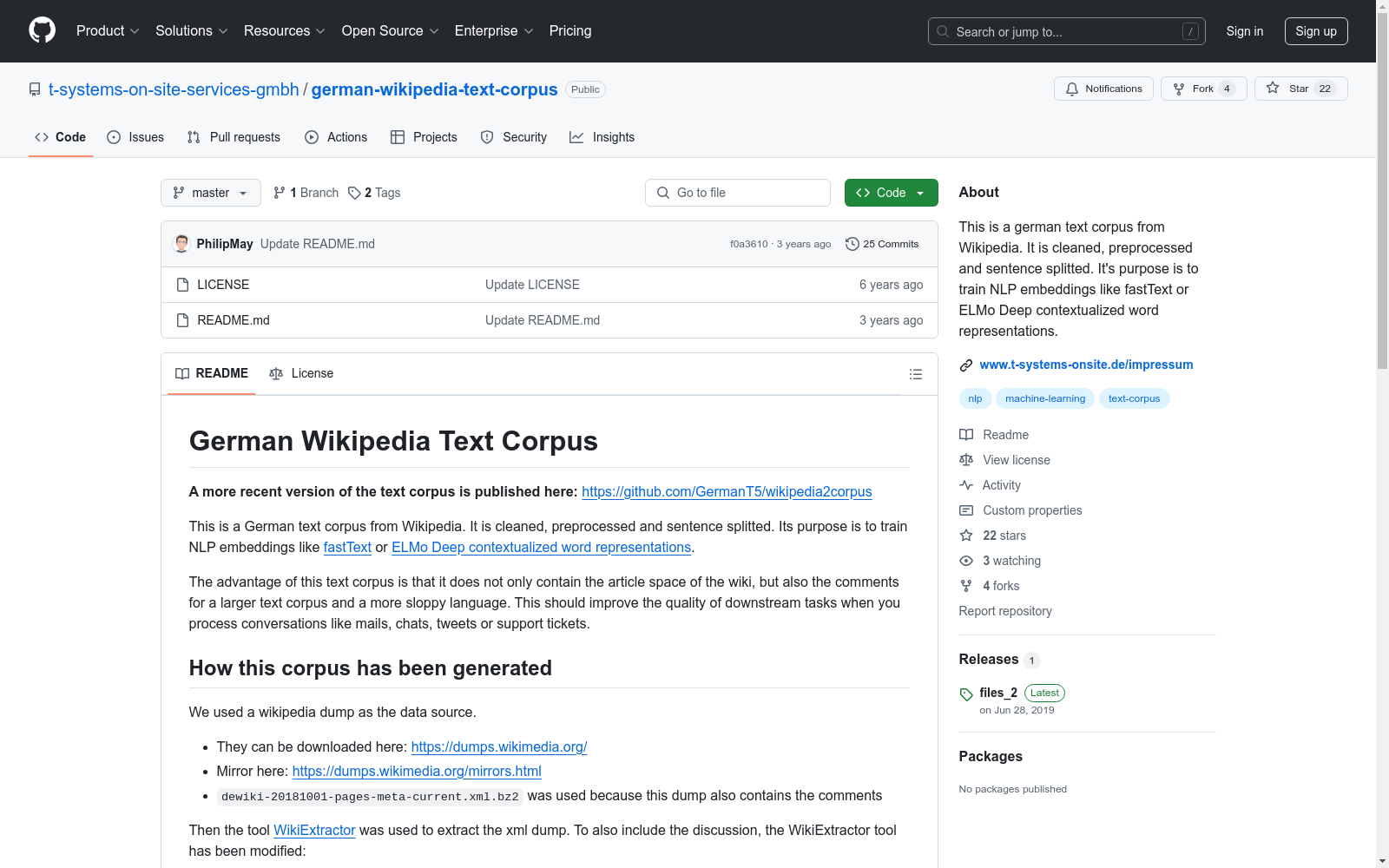Click the branch icon beside 1 Branch
This screenshot has width=1389, height=868.
(280, 193)
